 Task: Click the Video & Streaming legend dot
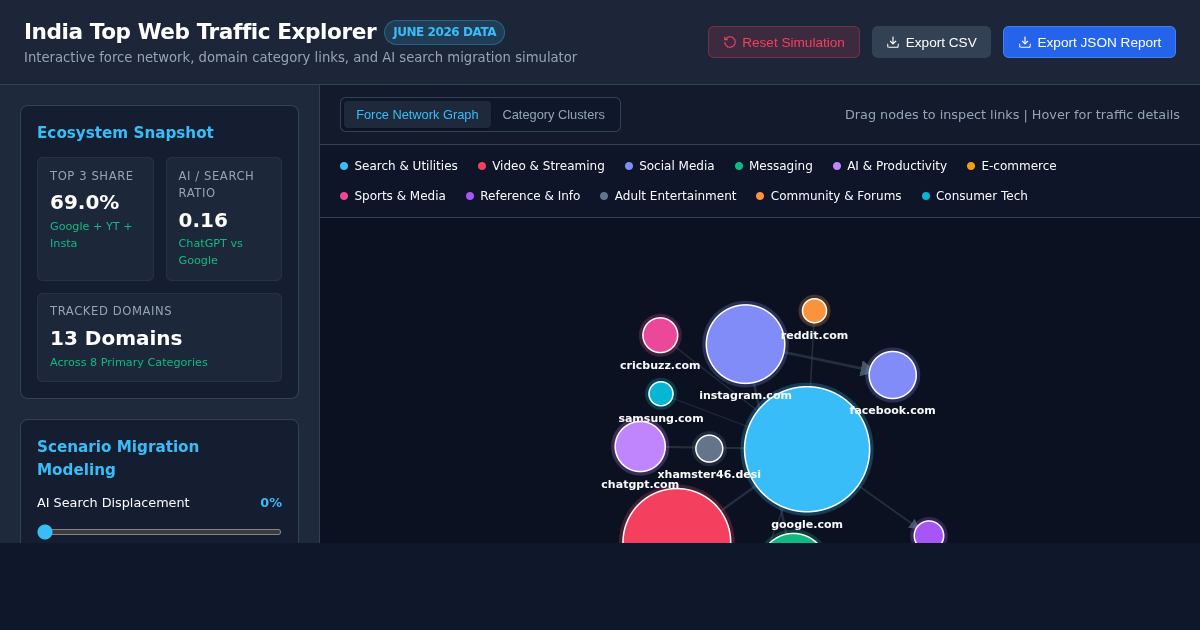point(482,166)
